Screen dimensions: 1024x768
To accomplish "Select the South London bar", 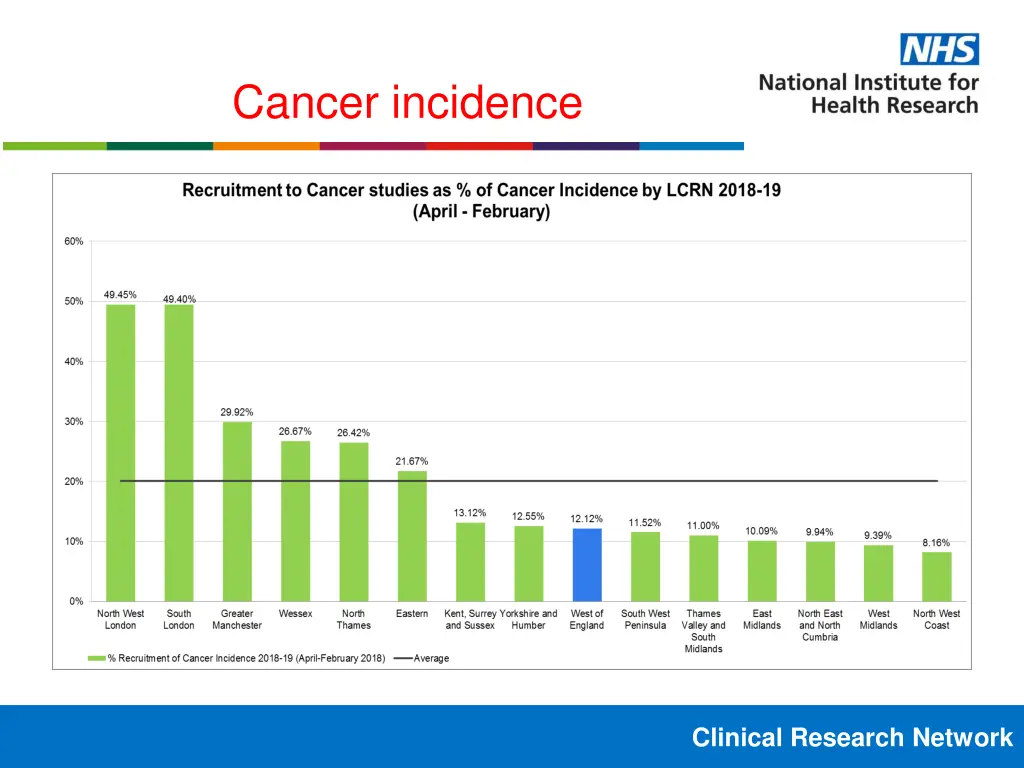I will [179, 452].
